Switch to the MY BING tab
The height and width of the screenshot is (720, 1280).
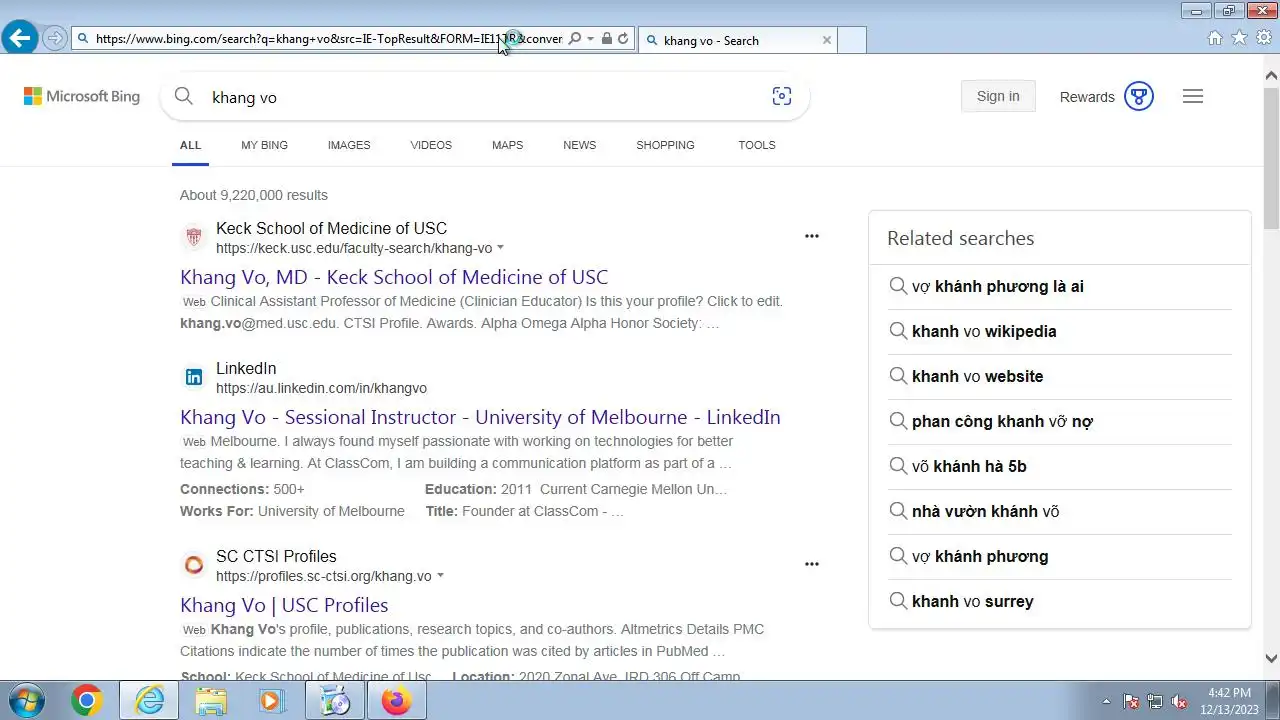tap(264, 145)
